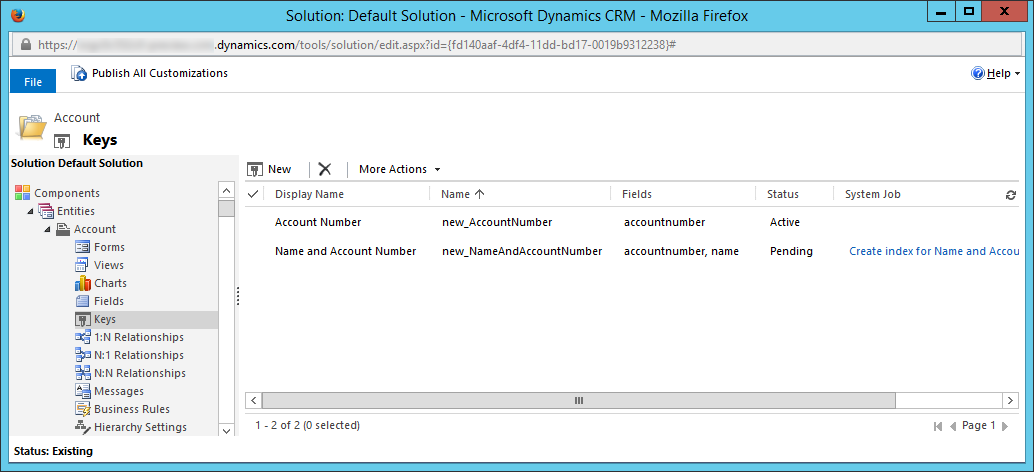Click the Hierarchy Settings icon
Viewport: 1034px width, 472px height.
82,427
